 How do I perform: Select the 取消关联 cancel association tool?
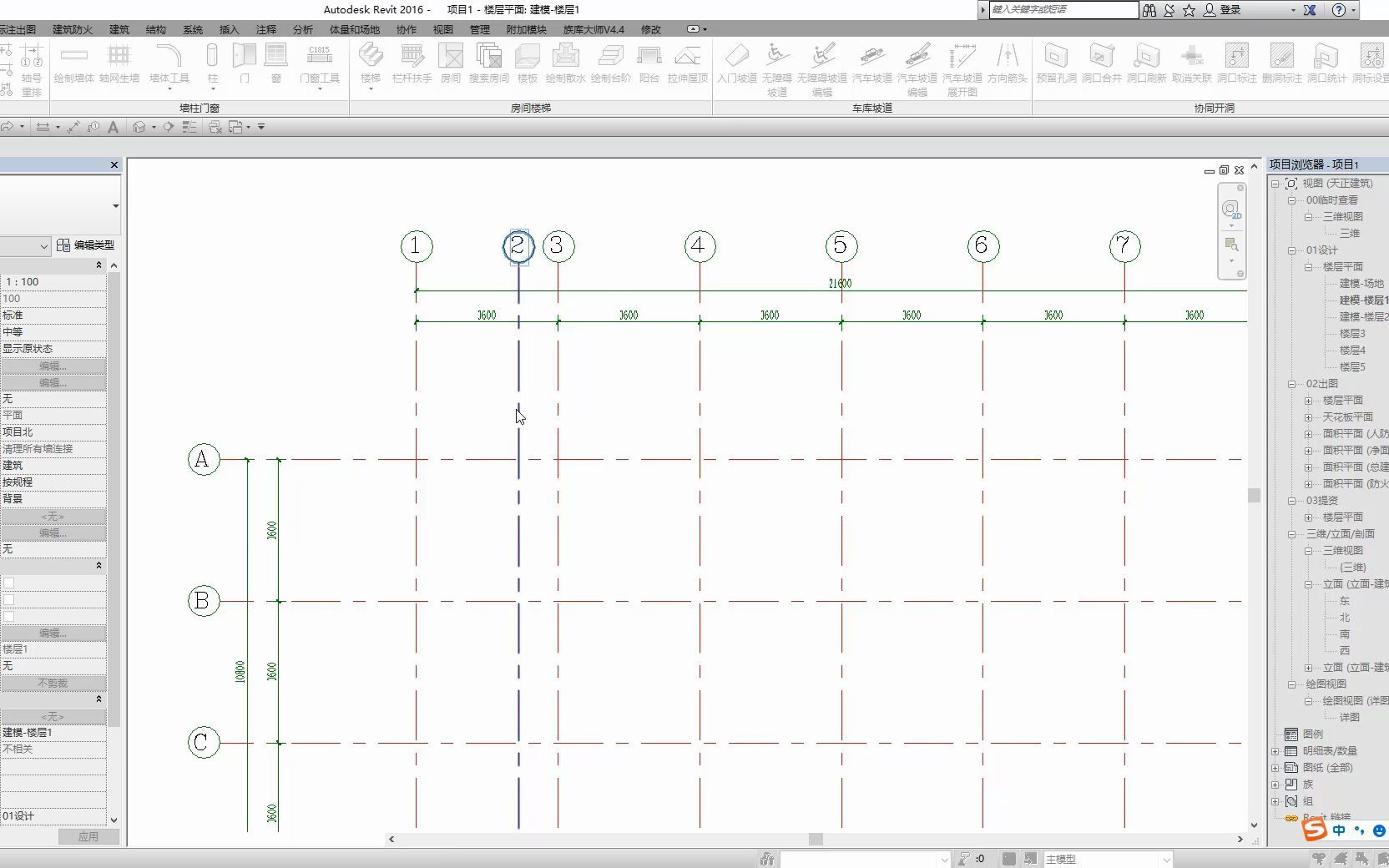pyautogui.click(x=1191, y=63)
